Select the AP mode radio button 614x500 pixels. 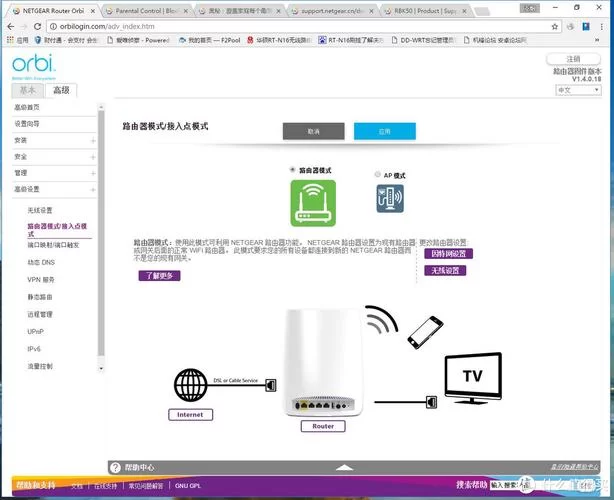pyautogui.click(x=377, y=174)
